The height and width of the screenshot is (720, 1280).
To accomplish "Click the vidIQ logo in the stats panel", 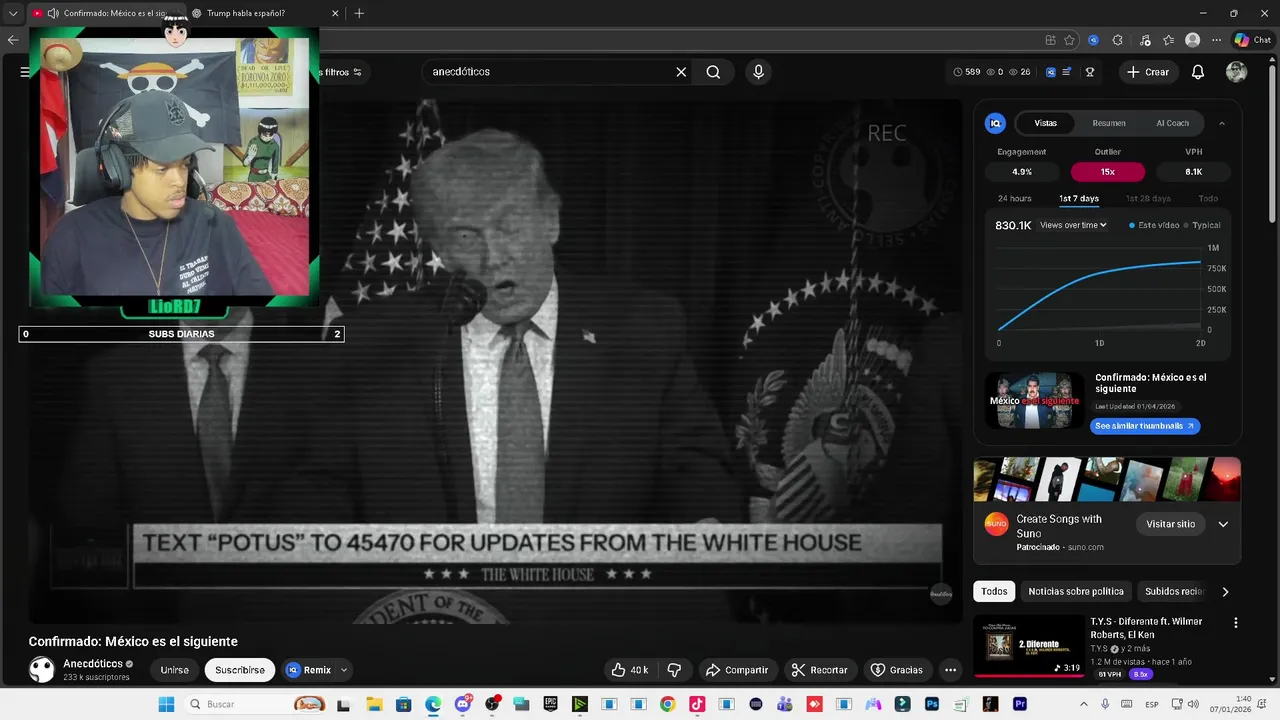I will point(995,123).
